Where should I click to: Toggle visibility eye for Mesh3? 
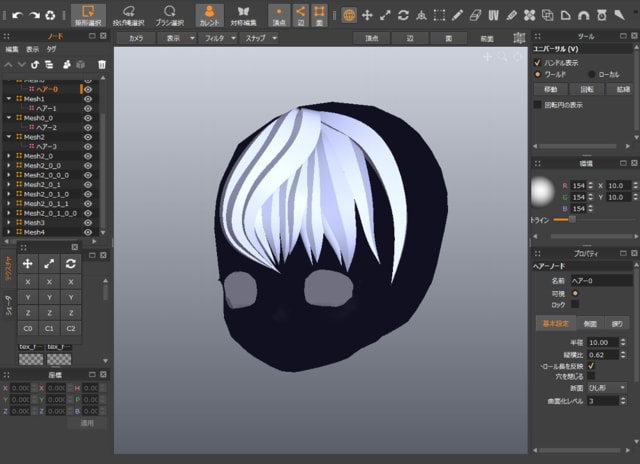(x=88, y=222)
